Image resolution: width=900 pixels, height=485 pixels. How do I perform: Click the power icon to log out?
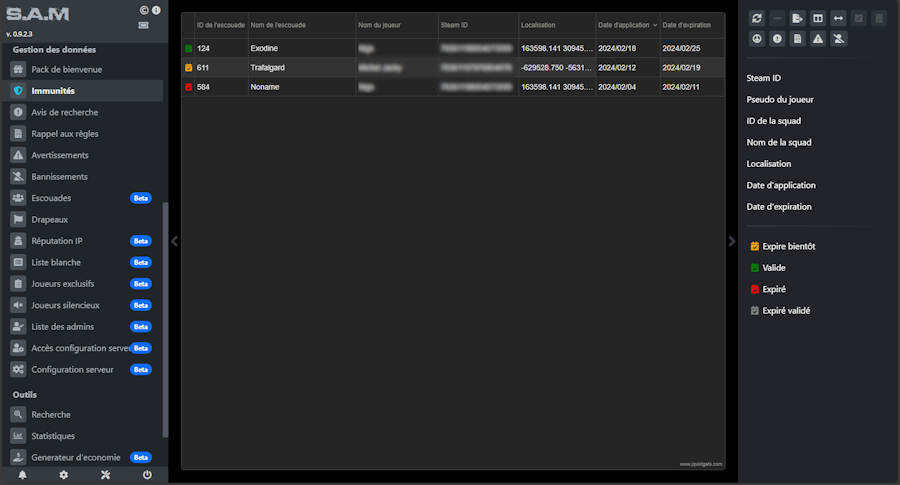coord(147,475)
